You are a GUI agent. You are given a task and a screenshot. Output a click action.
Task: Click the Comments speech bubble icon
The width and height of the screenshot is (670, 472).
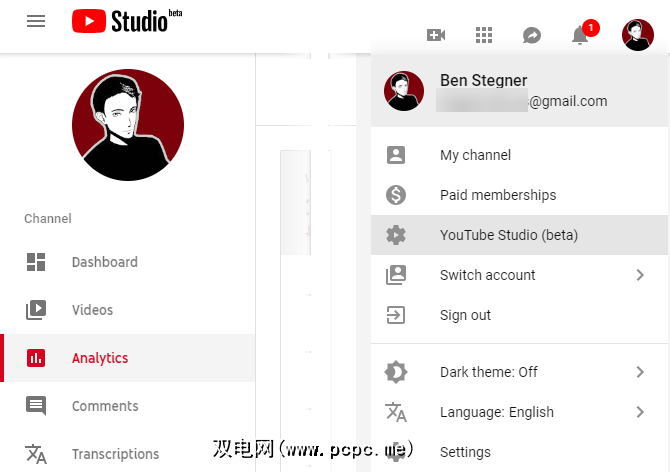36,406
